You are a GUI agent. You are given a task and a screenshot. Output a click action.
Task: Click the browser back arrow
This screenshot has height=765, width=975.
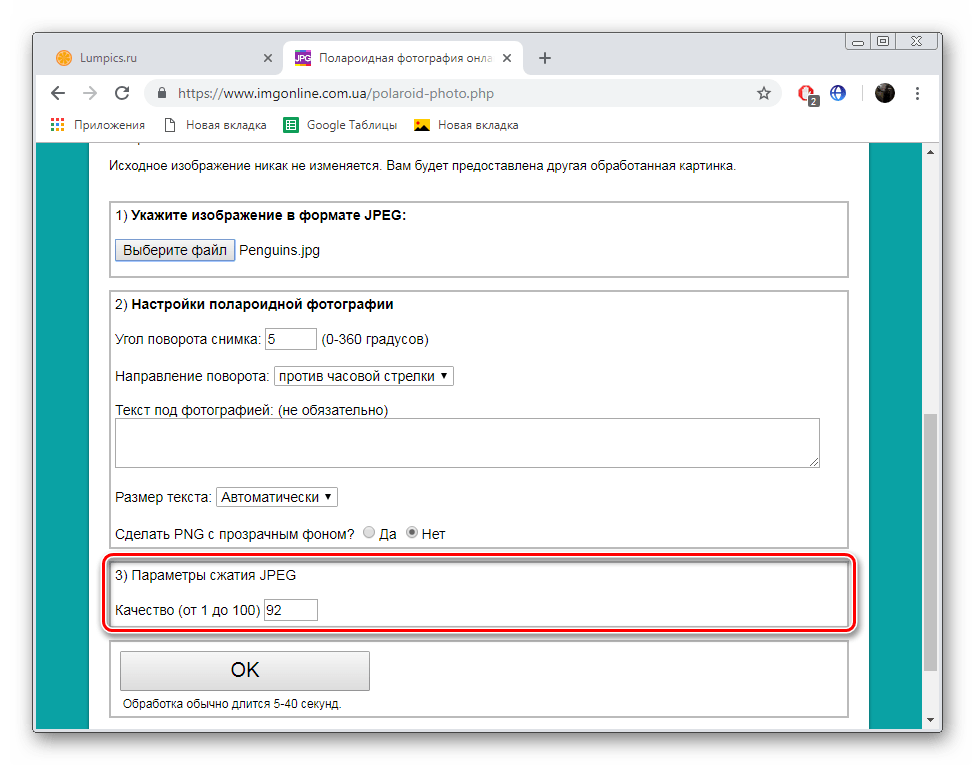(x=58, y=93)
